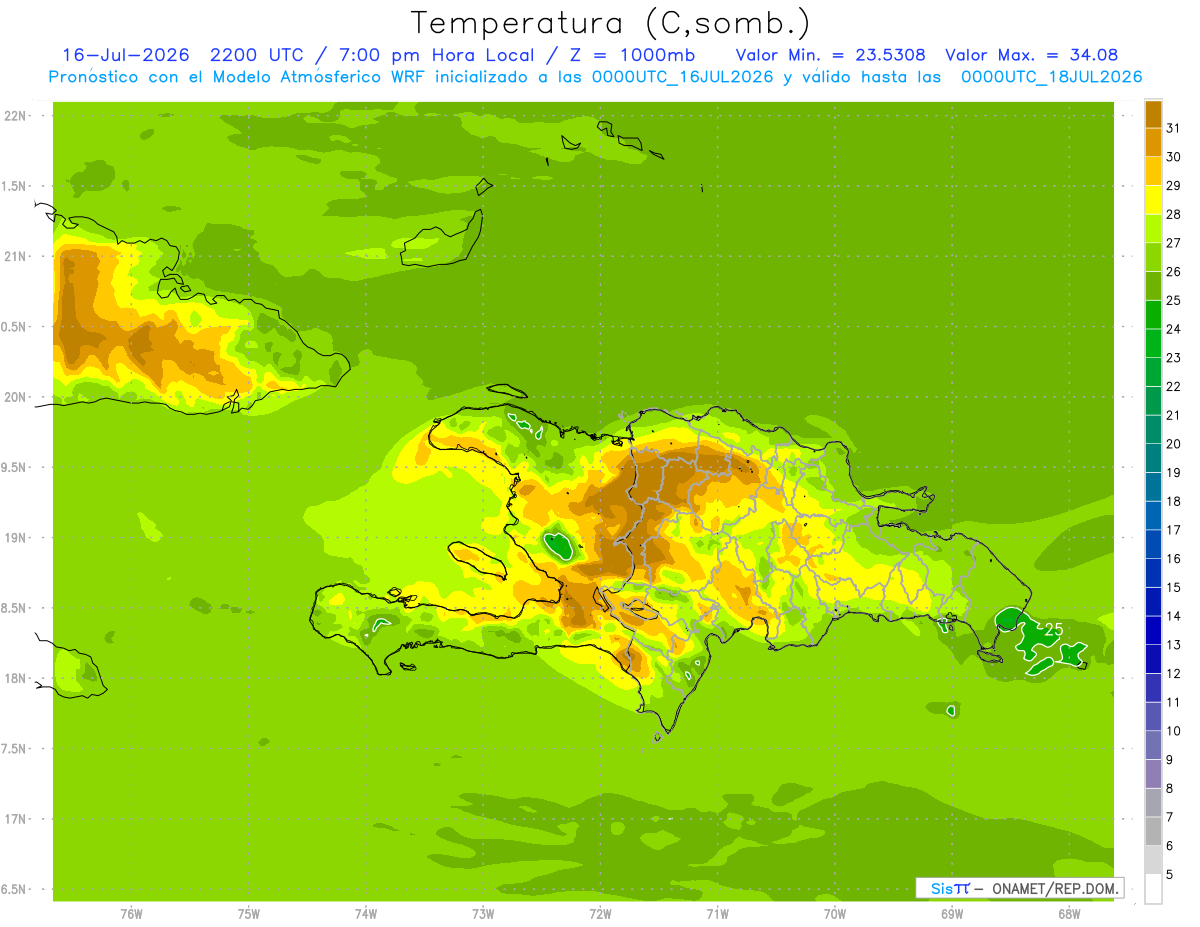Click the '72W' longitude label

(600, 913)
